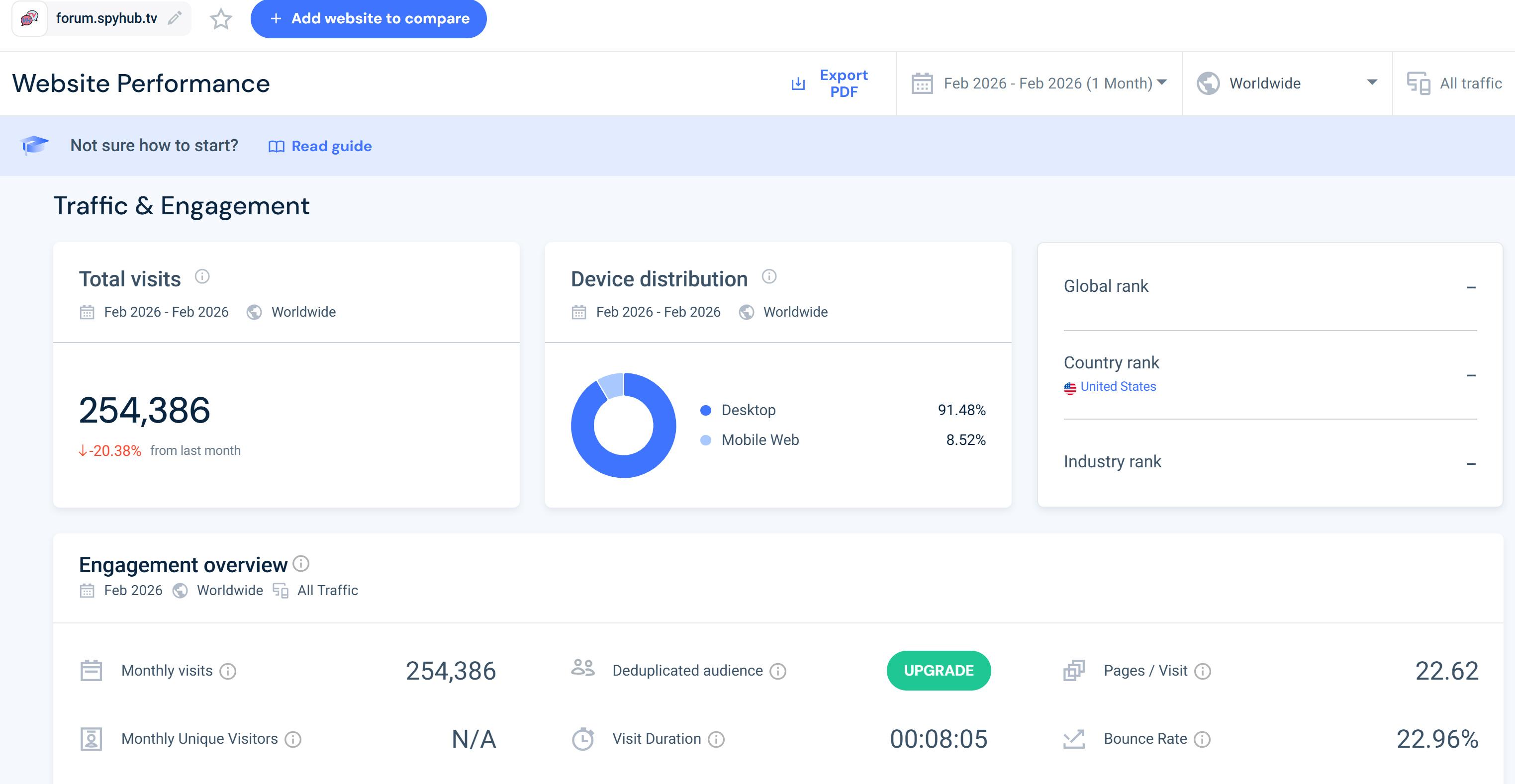Viewport: 1515px width, 784px height.
Task: Favorite the site with the star icon
Action: point(220,19)
